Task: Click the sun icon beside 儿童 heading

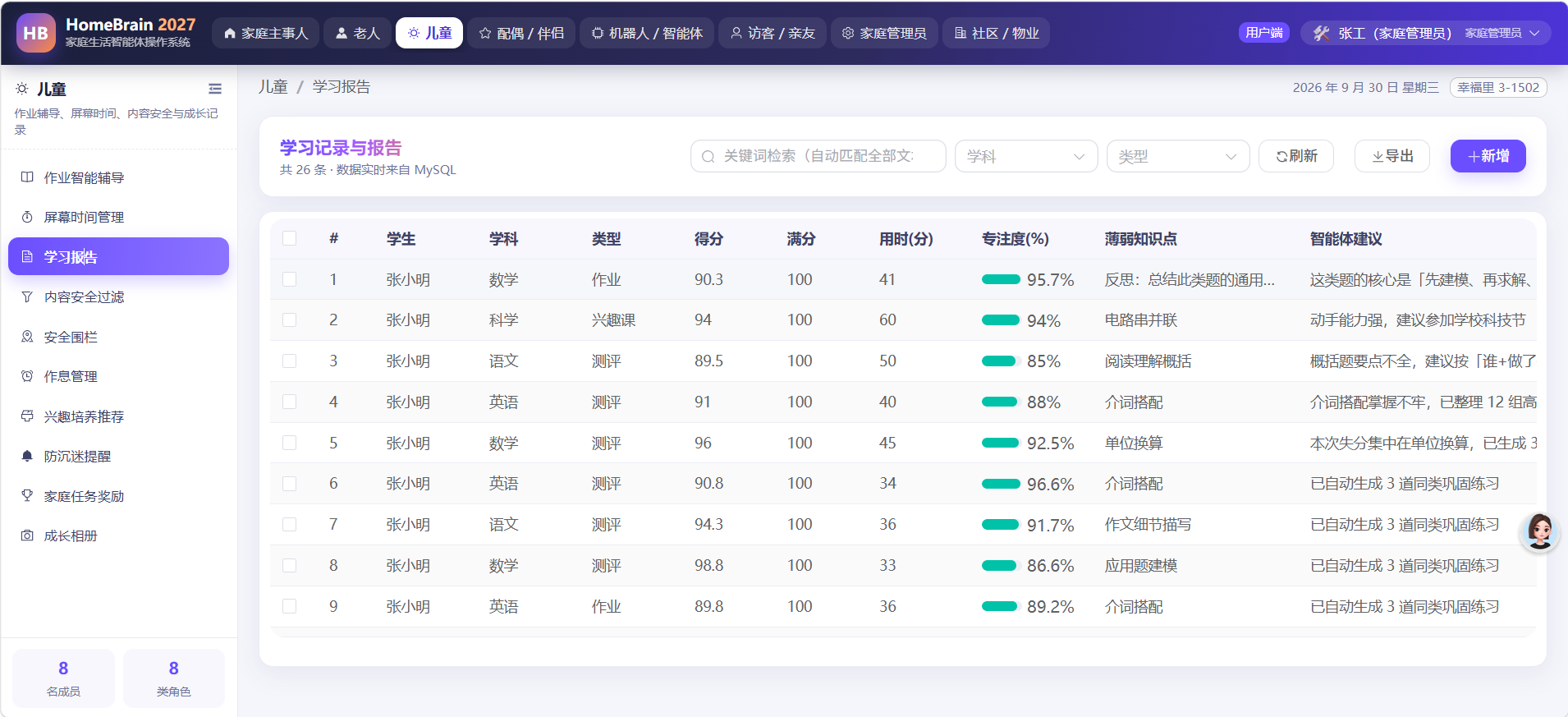Action: [x=22, y=89]
